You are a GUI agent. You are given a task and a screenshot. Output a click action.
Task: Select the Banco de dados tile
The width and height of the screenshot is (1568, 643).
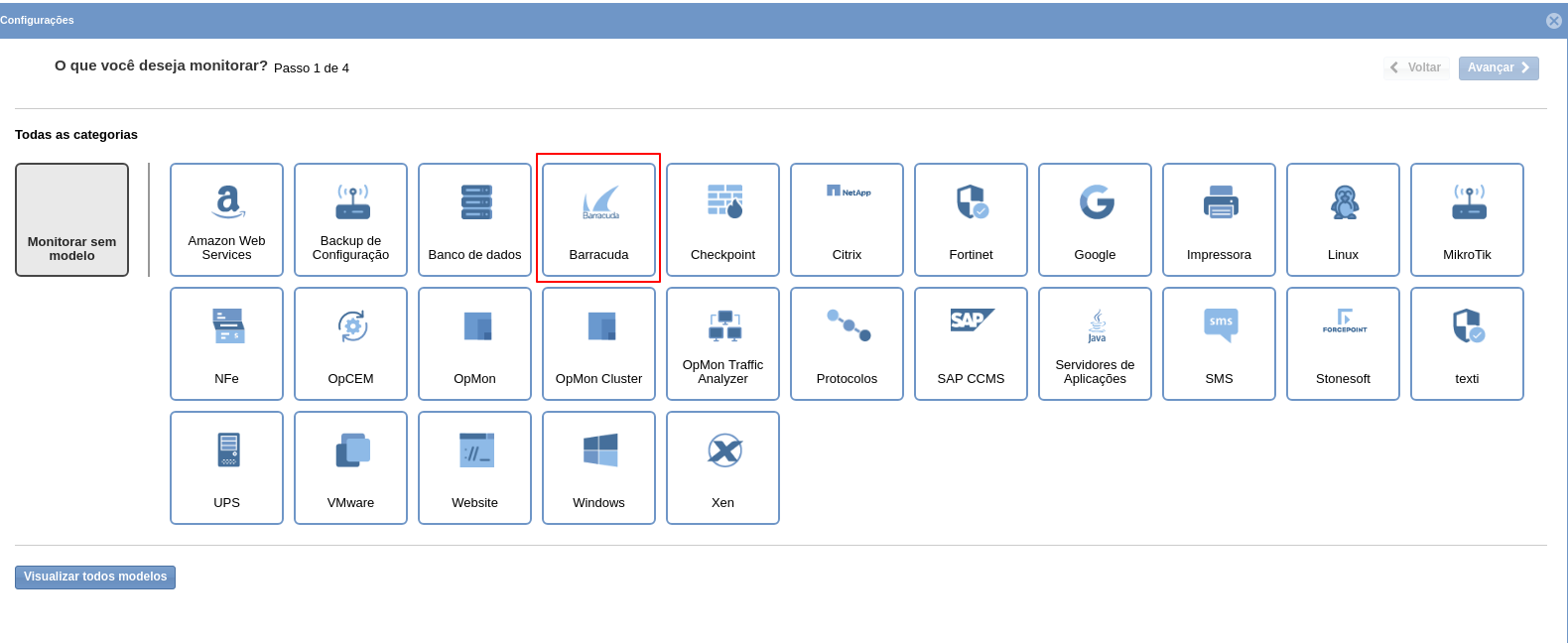pos(474,219)
